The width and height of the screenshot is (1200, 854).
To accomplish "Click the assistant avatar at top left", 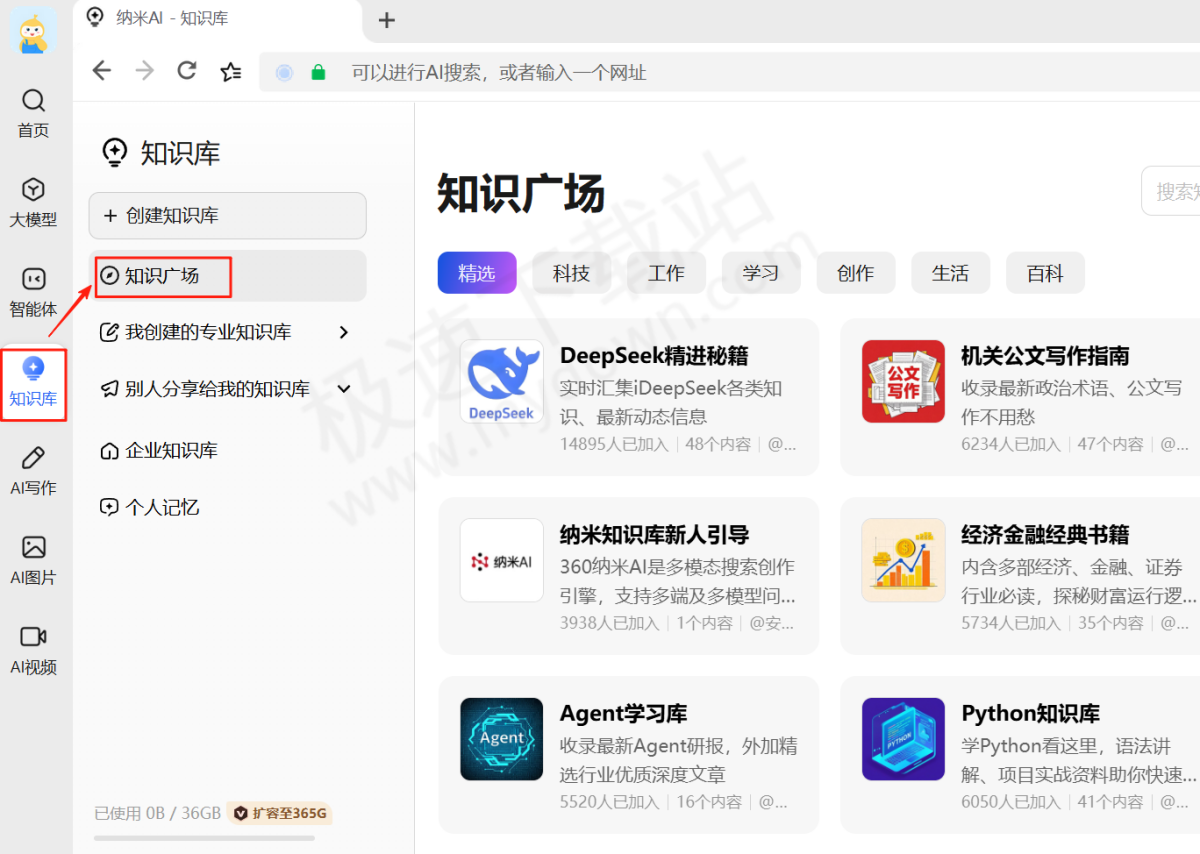I will [33, 32].
